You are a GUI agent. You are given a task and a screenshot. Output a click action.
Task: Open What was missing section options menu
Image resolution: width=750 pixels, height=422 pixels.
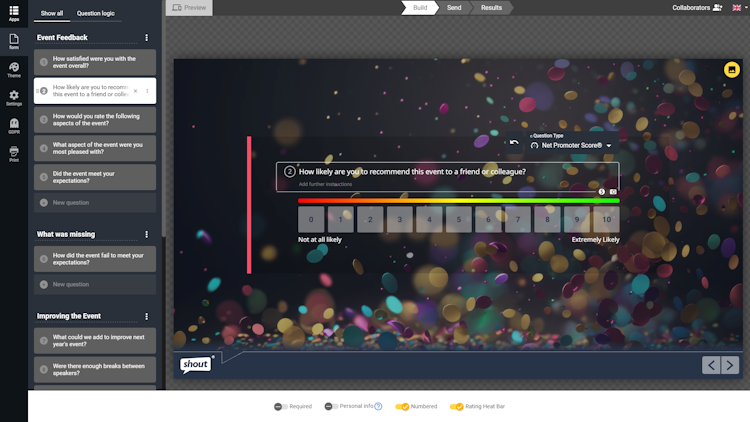pos(146,234)
